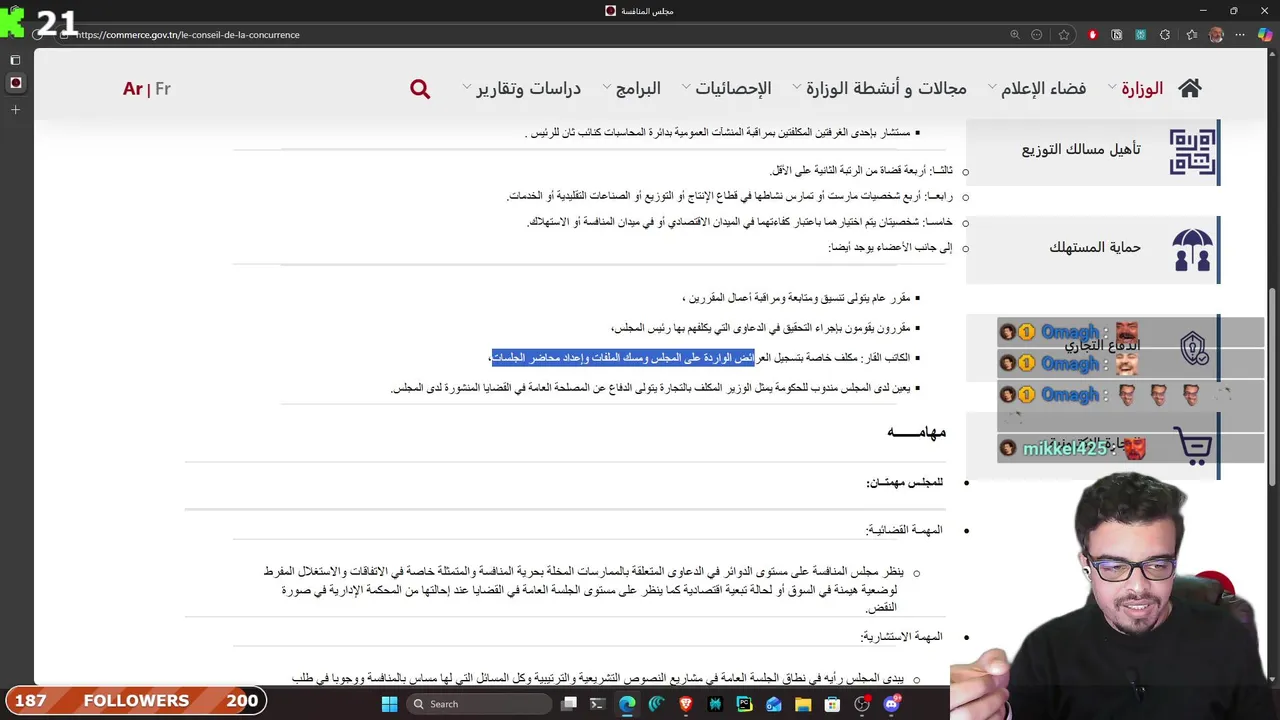
Task: Click the umbrella consumer protection icon
Action: 1192,250
